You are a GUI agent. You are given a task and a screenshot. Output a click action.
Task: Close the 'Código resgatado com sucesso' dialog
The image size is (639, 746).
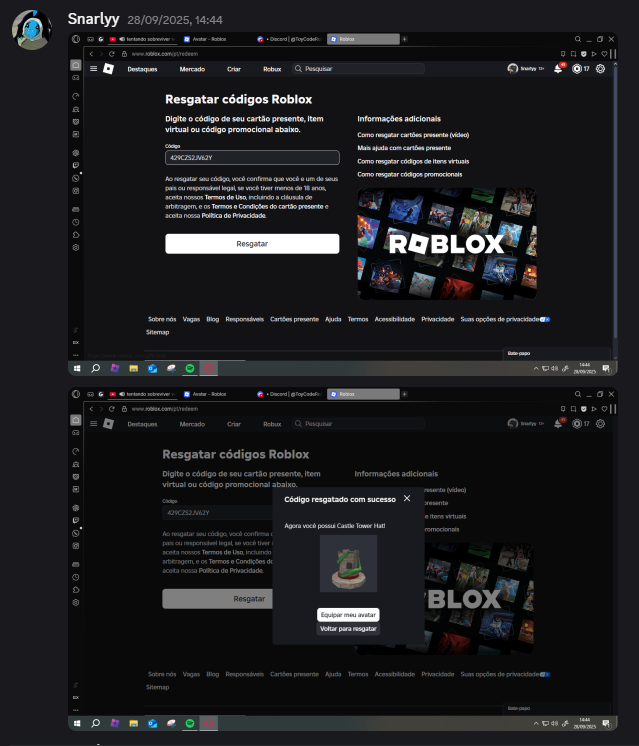(407, 498)
